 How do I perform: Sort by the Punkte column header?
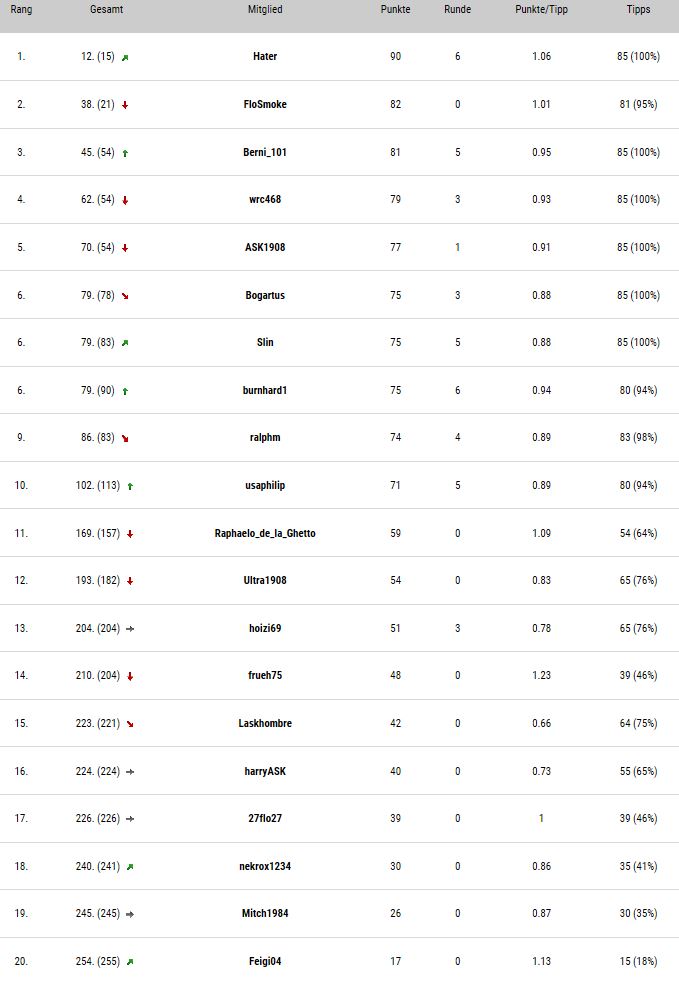click(396, 9)
